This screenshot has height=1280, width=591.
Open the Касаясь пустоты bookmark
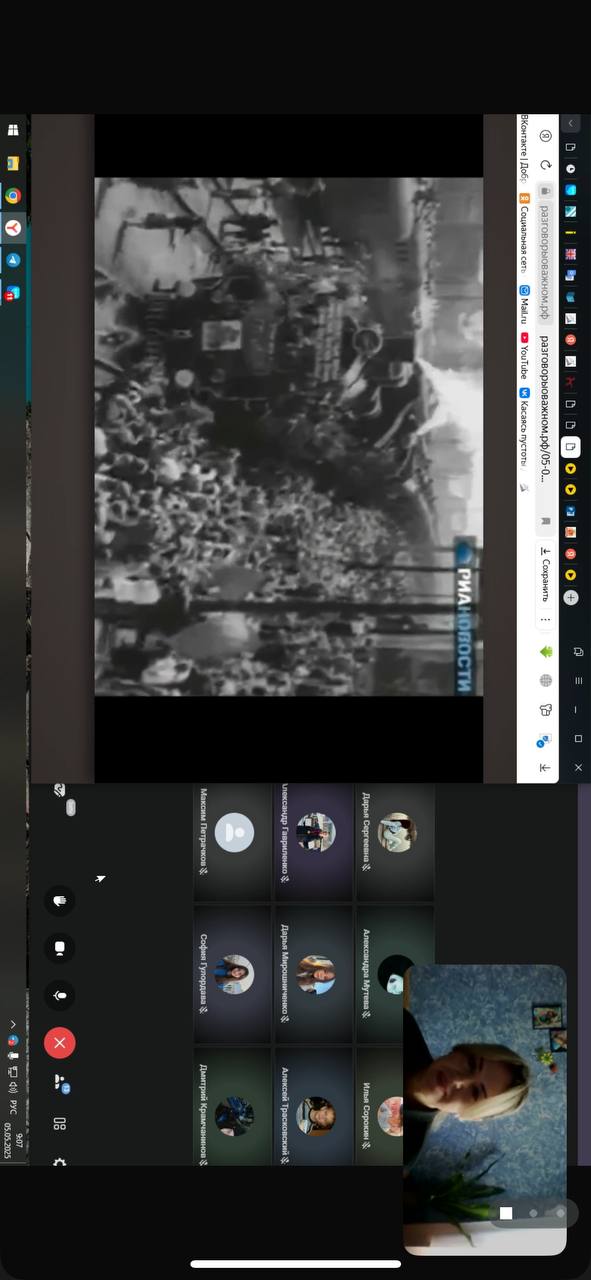(523, 428)
